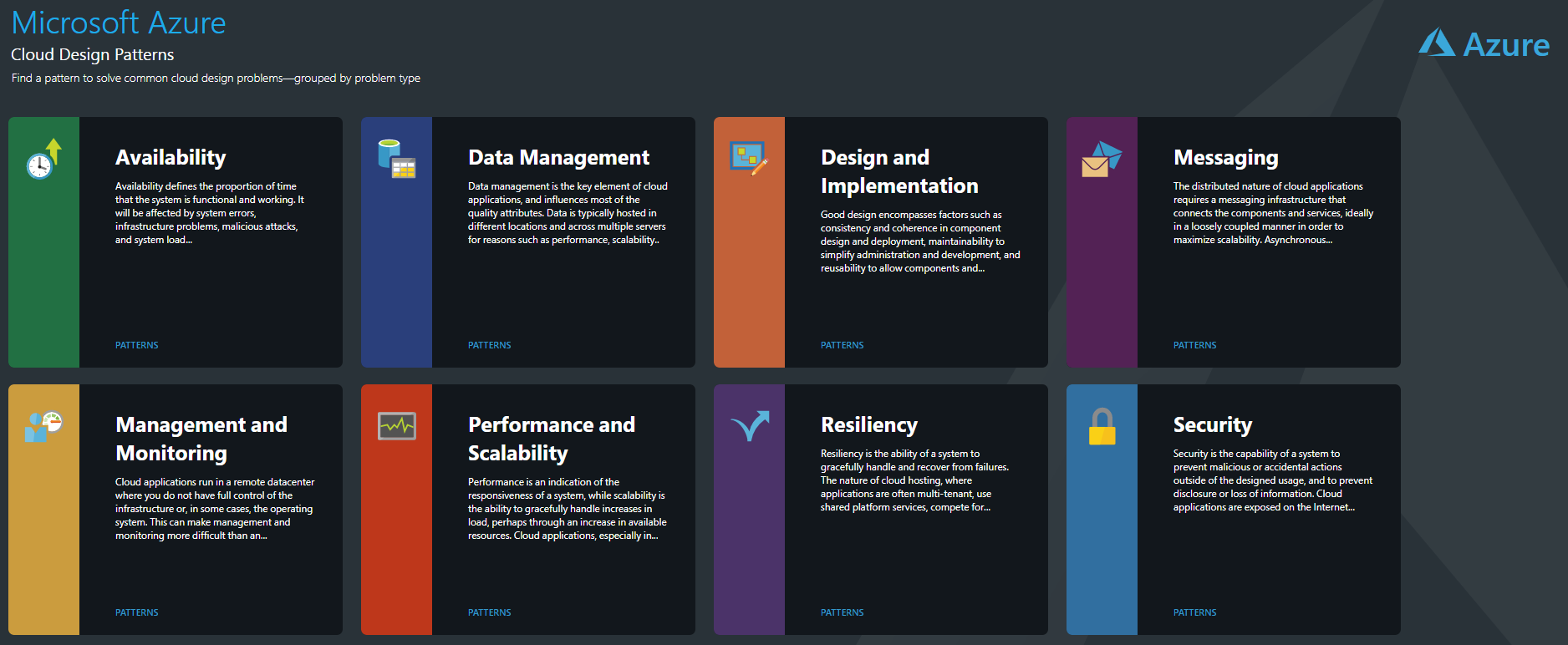1568x645 pixels.
Task: Click the Management and Monitoring heading
Action: point(201,439)
